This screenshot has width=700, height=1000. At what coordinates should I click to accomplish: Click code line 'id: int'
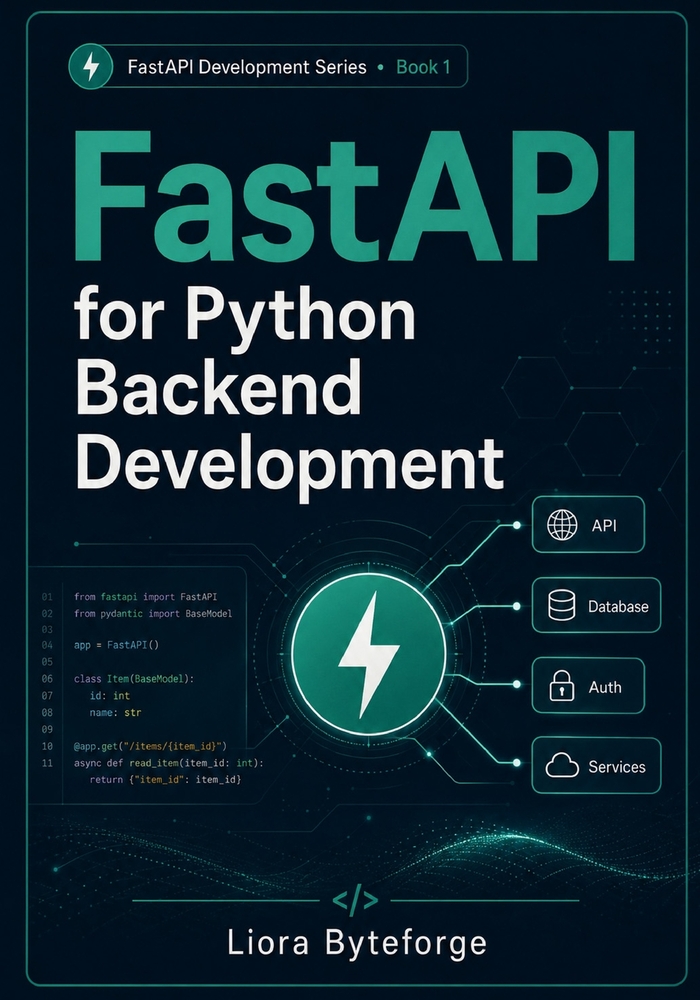click(110, 696)
